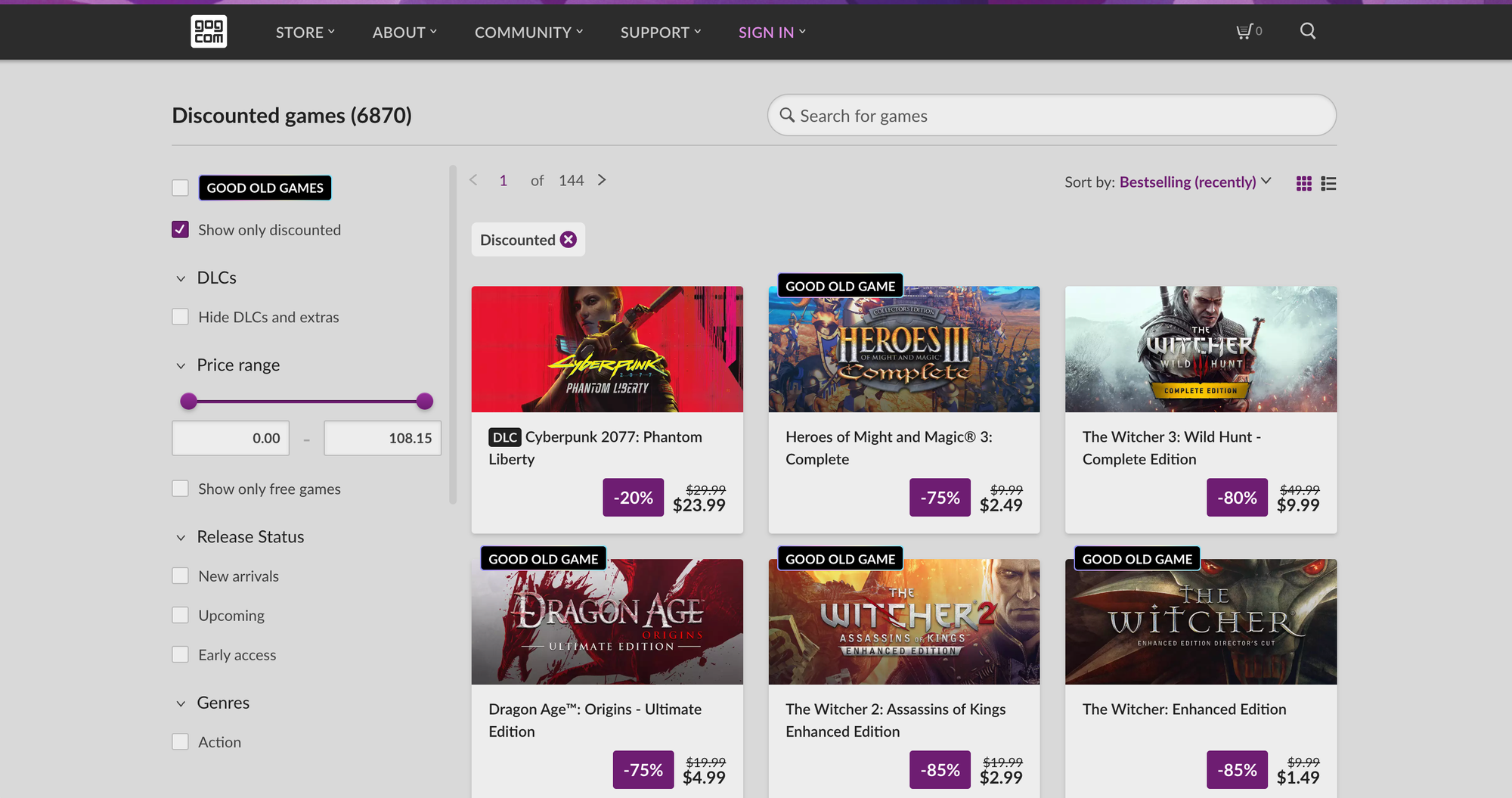Image resolution: width=1512 pixels, height=798 pixels.
Task: Click the -80% badge on Witcher 3
Action: click(x=1237, y=498)
